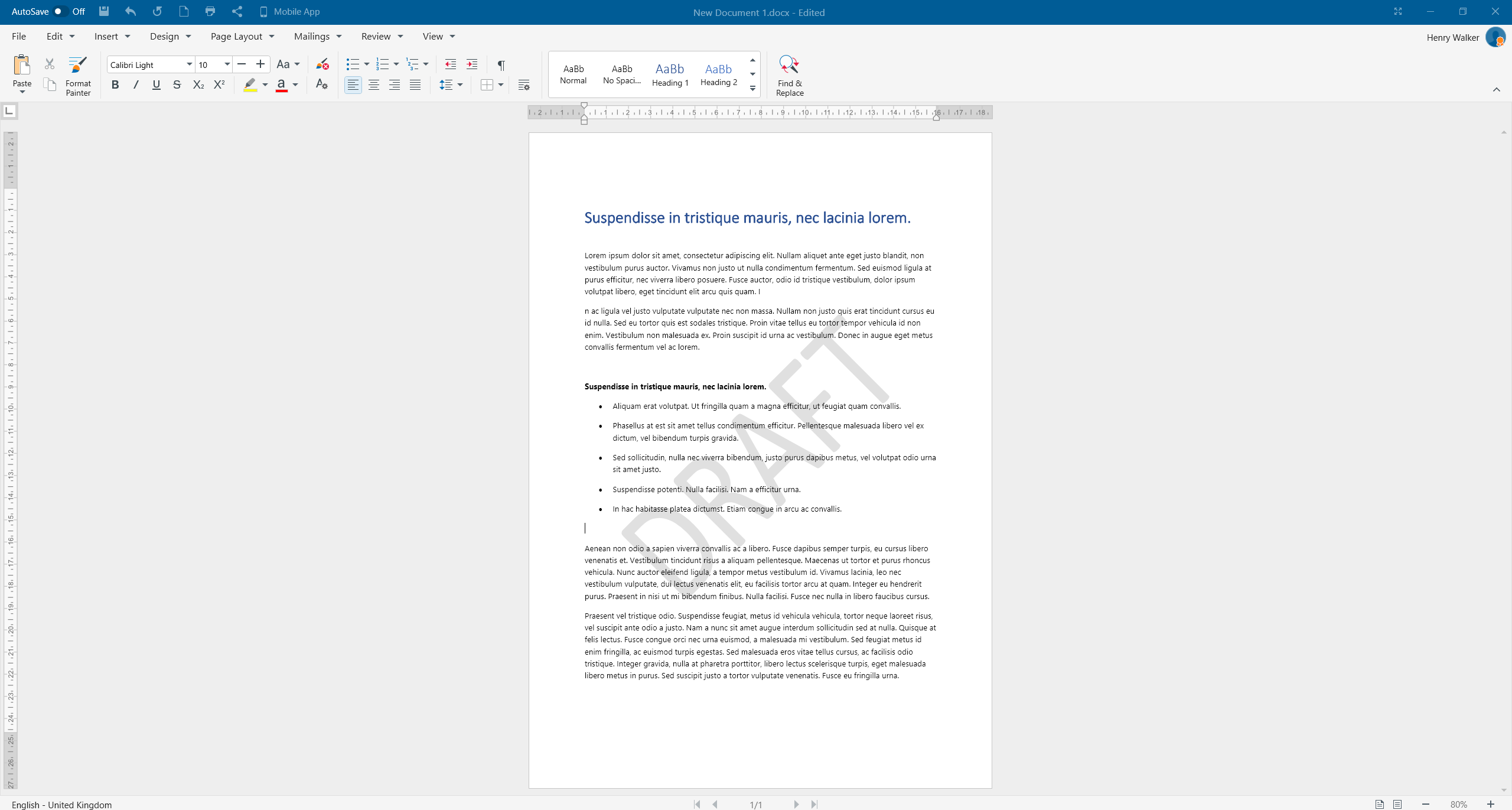Open the Calibri Light font dropdown
Image resolution: width=1512 pixels, height=810 pixels.
tap(189, 64)
